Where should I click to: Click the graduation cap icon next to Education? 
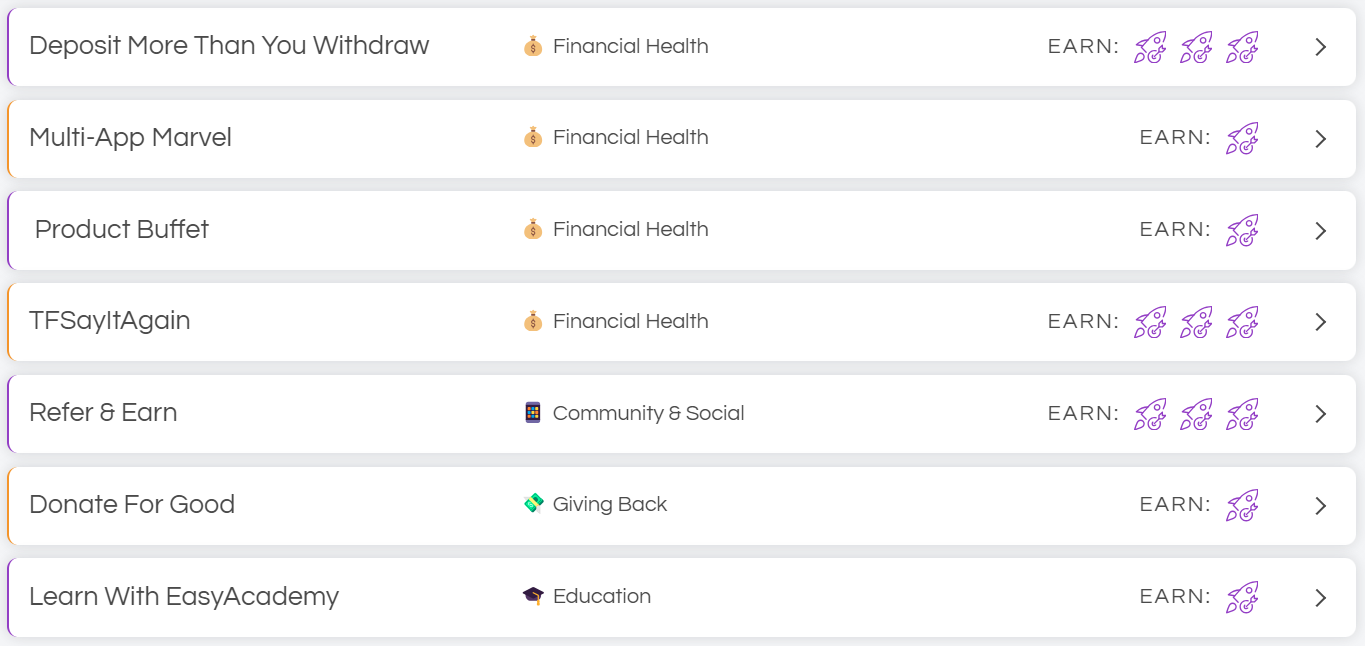pos(533,596)
